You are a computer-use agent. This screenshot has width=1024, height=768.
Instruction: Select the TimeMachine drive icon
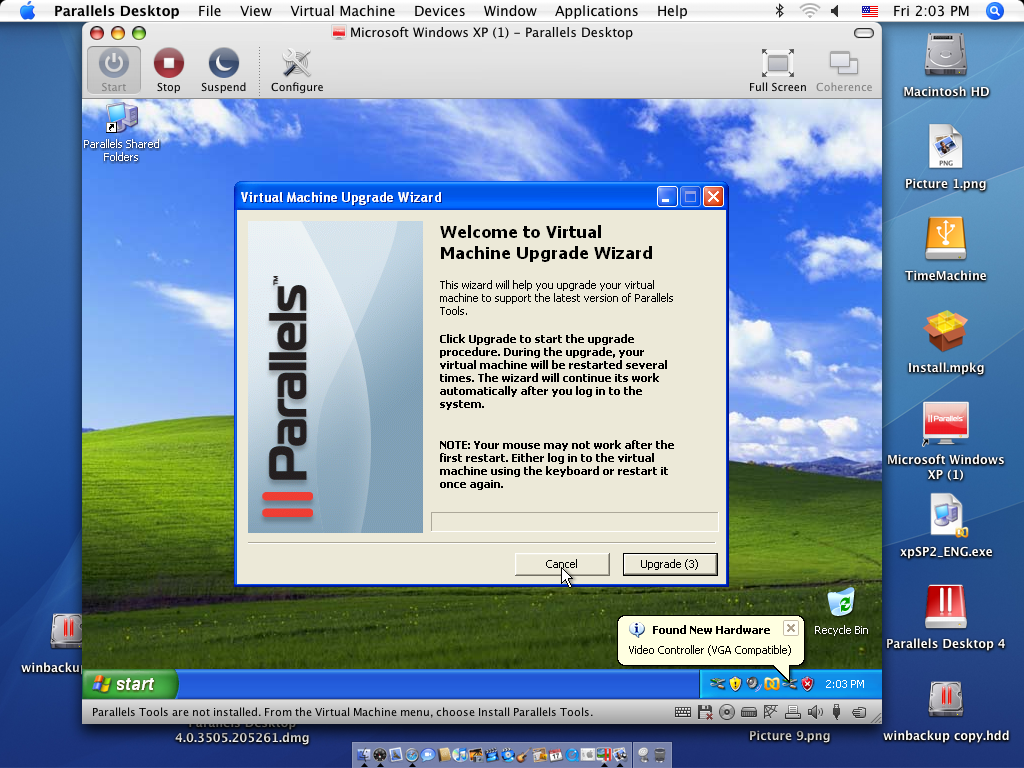click(946, 249)
